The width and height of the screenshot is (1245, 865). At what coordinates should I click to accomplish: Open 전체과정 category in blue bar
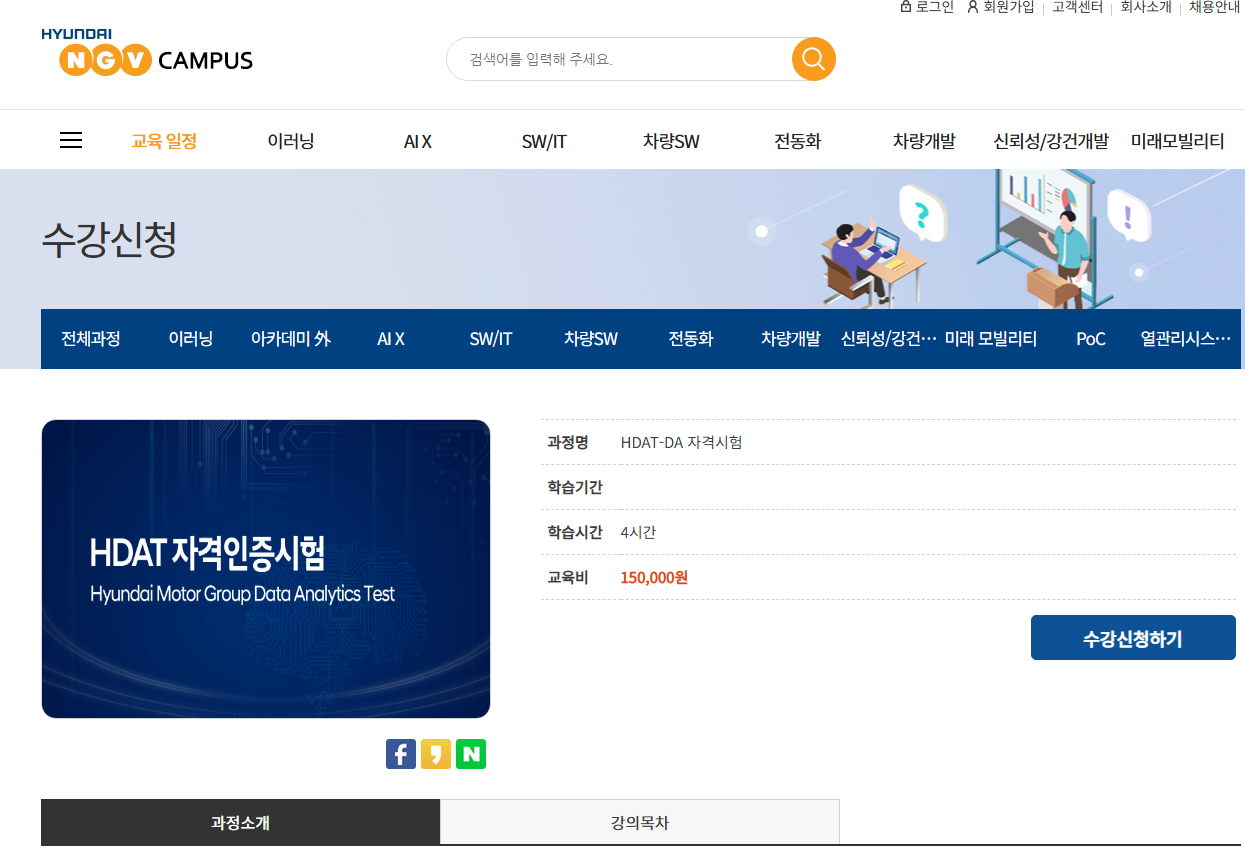(91, 339)
